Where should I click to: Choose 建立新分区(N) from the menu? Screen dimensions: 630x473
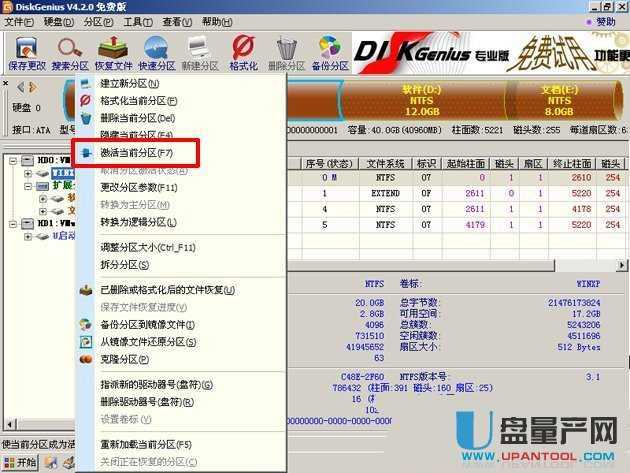[x=130, y=84]
